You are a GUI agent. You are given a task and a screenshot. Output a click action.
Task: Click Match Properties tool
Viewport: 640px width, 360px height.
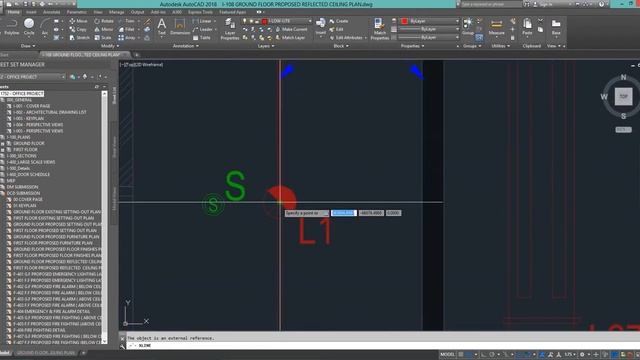click(380, 29)
